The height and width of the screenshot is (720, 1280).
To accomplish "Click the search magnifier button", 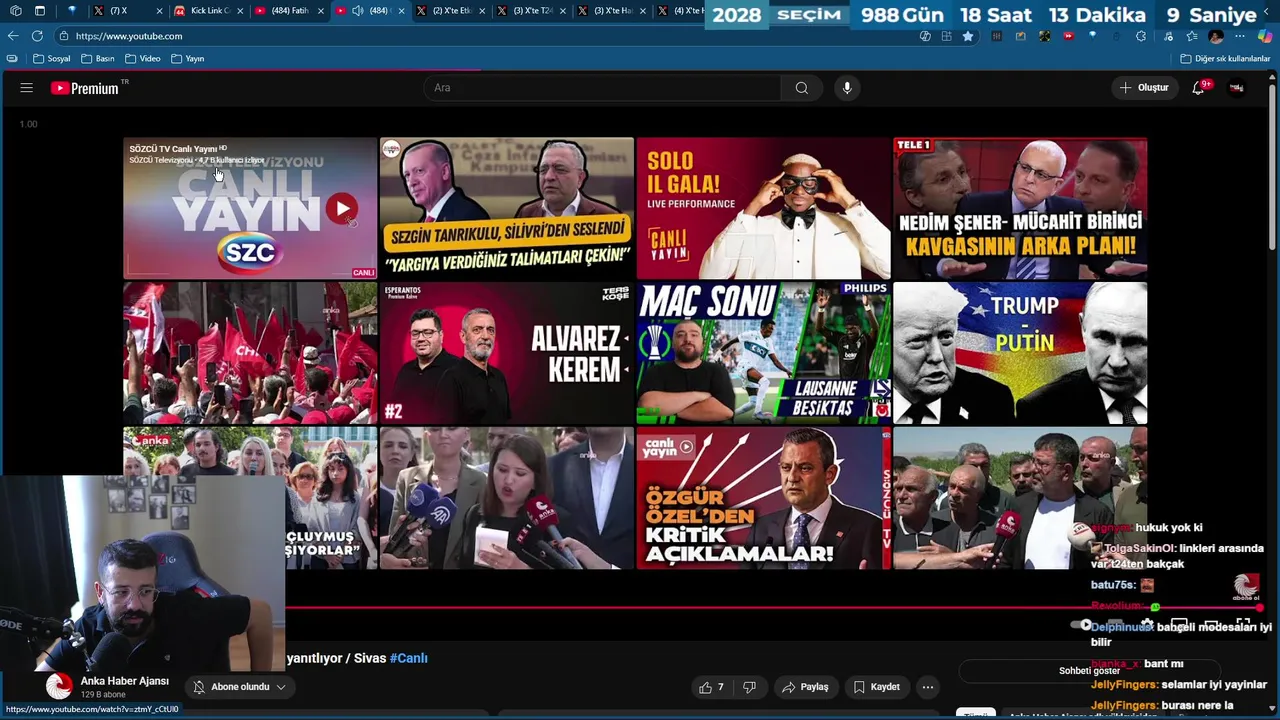I will [802, 88].
